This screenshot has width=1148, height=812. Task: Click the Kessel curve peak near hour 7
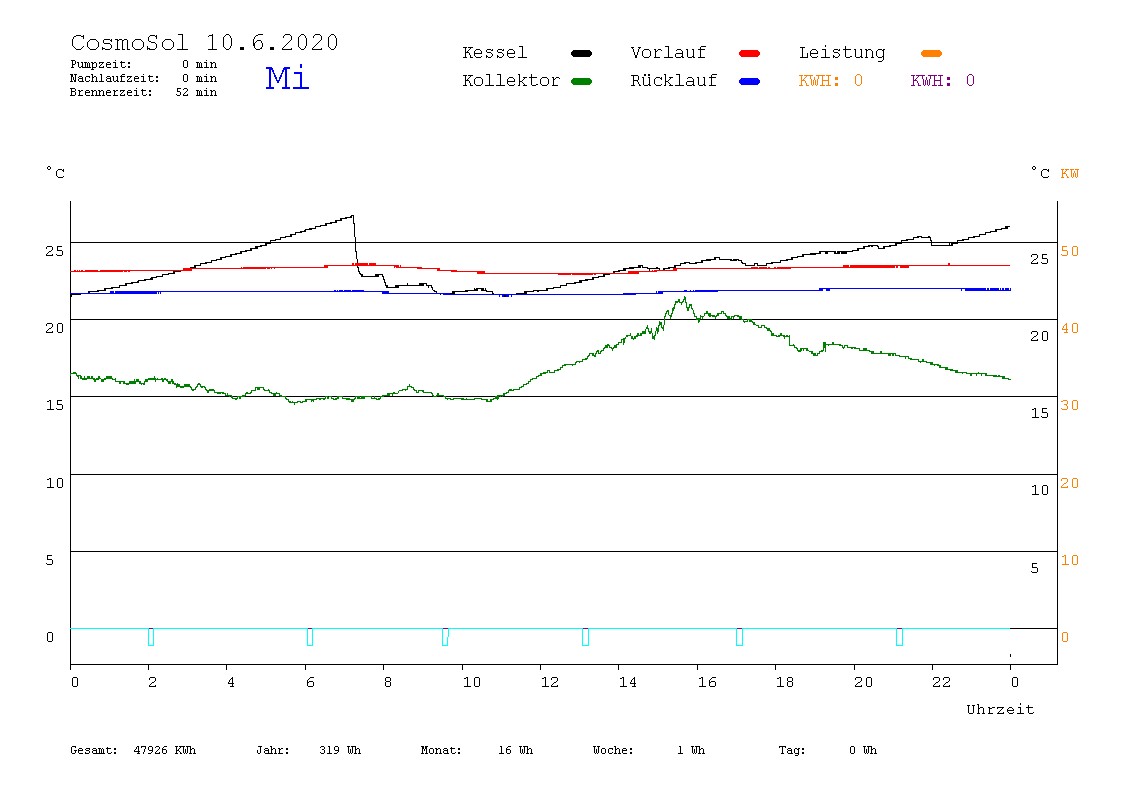[353, 216]
